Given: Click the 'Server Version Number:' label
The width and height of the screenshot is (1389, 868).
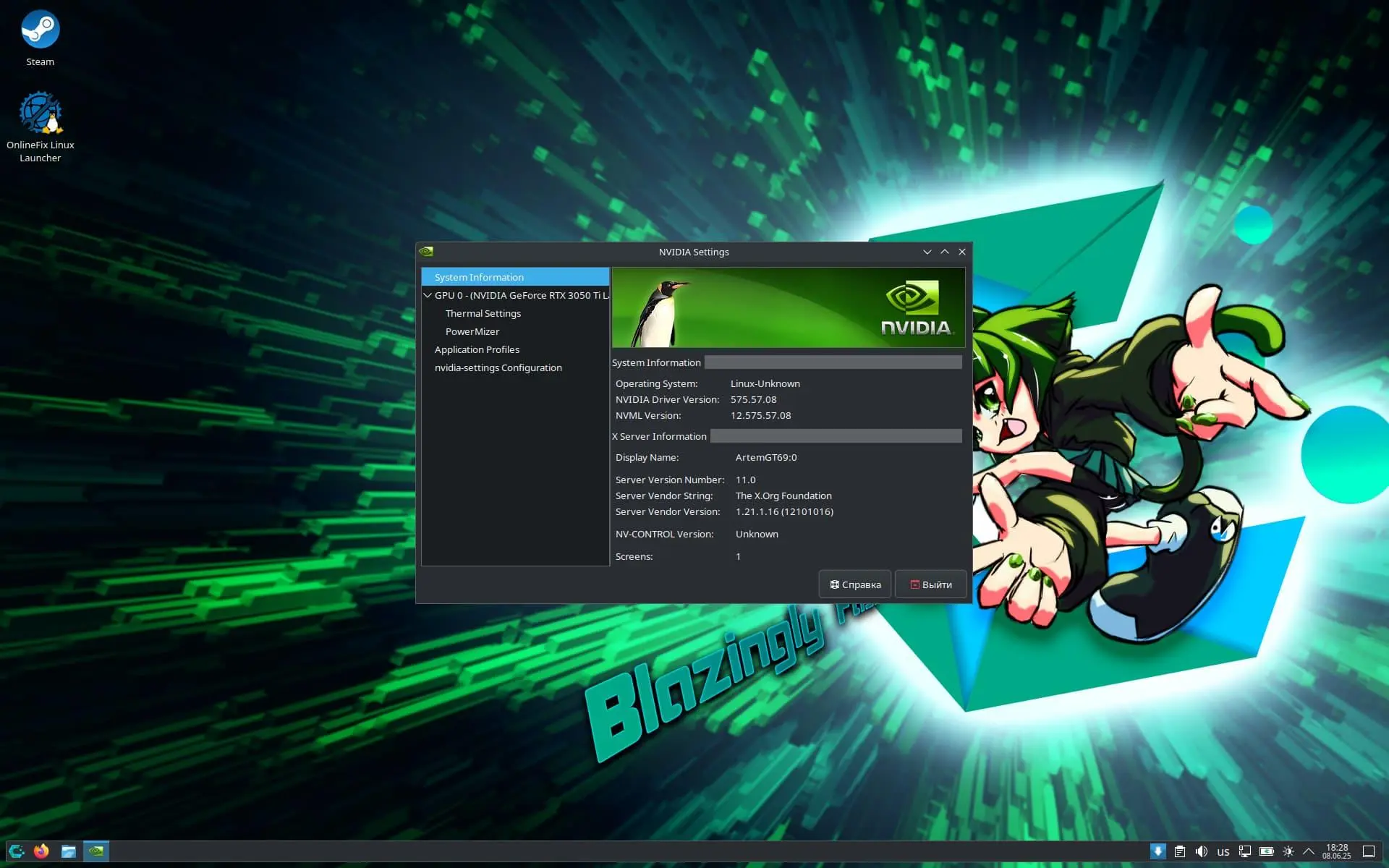Looking at the screenshot, I should (x=669, y=480).
